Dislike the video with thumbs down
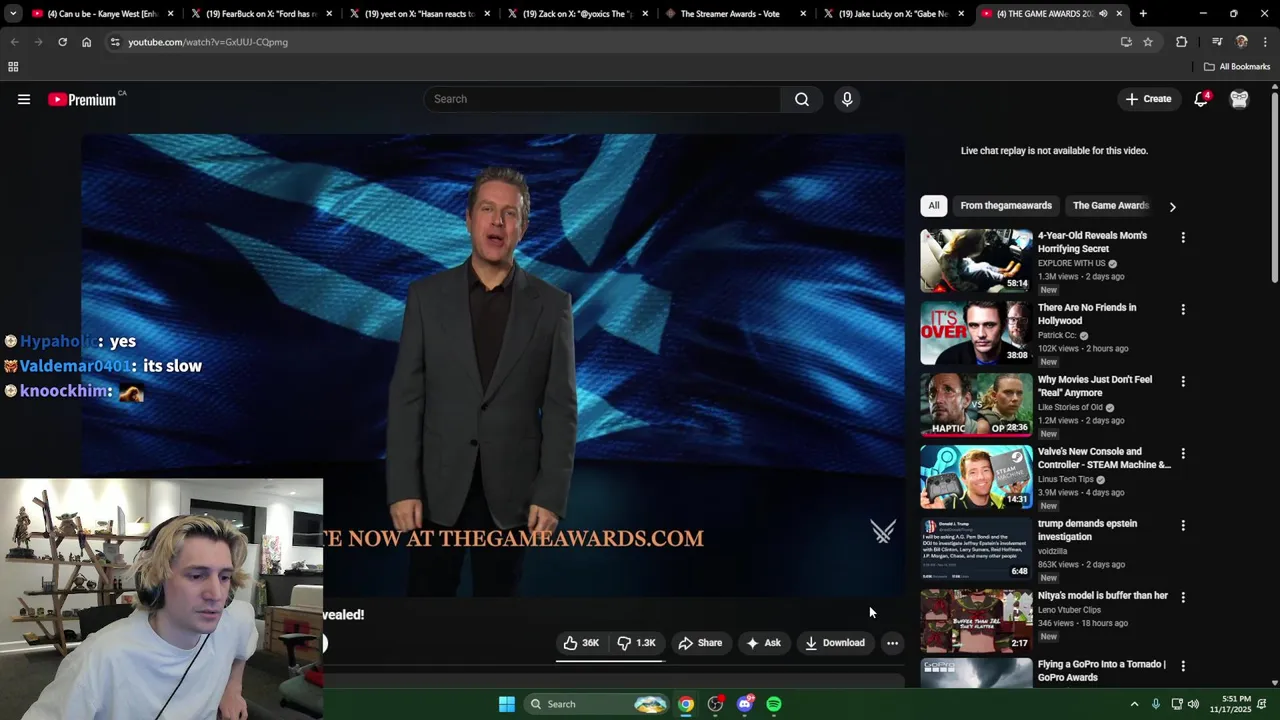This screenshot has height=720, width=1280. (x=636, y=643)
